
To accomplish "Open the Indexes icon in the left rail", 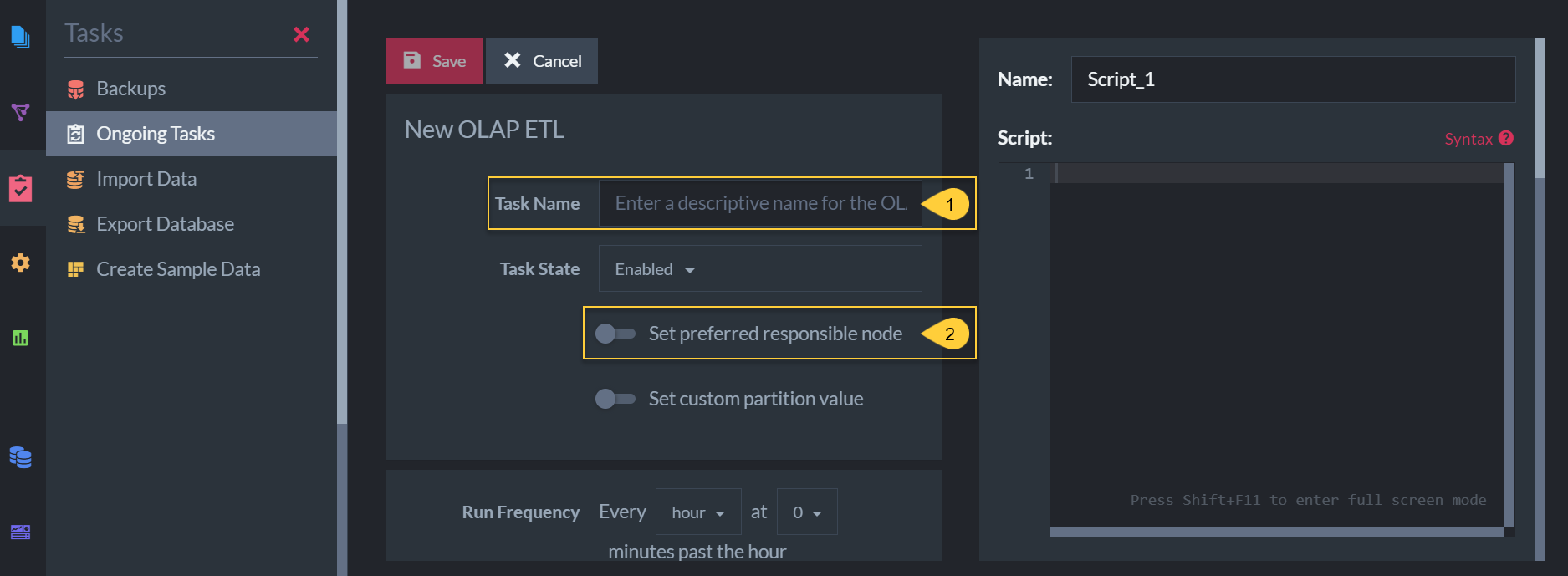I will pos(21,111).
